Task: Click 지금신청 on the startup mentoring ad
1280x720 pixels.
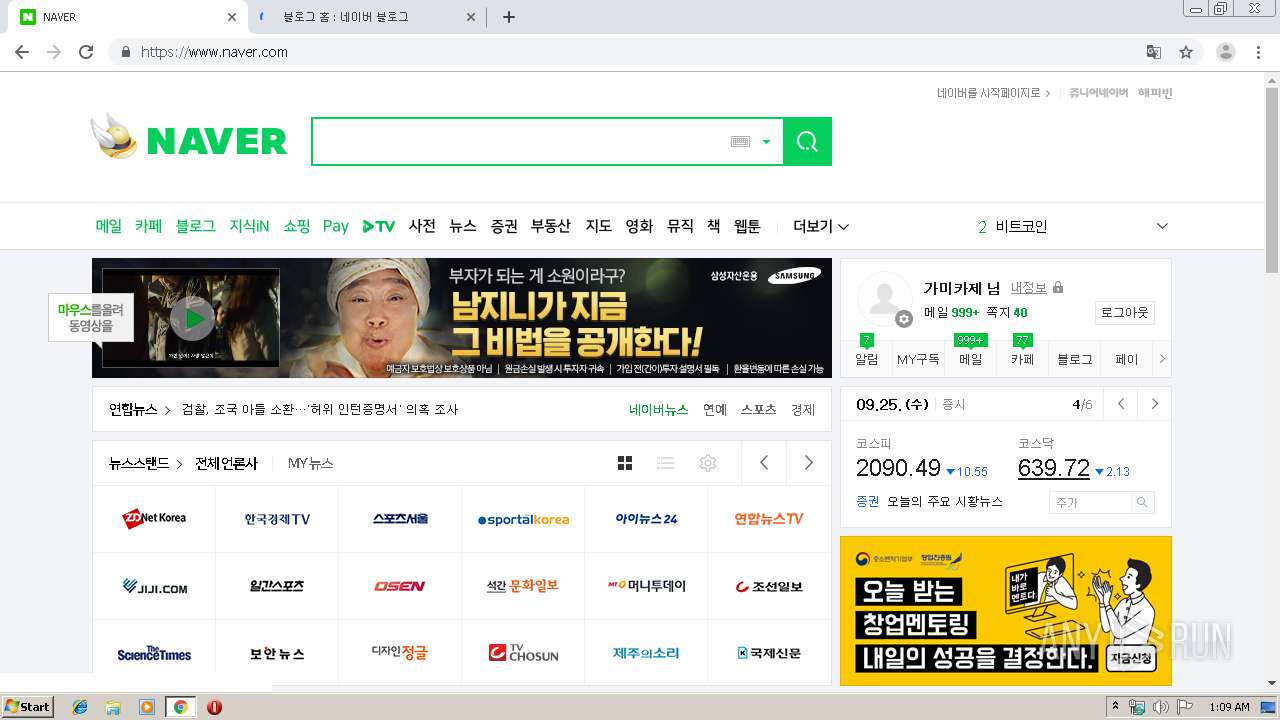Action: tap(1131, 658)
